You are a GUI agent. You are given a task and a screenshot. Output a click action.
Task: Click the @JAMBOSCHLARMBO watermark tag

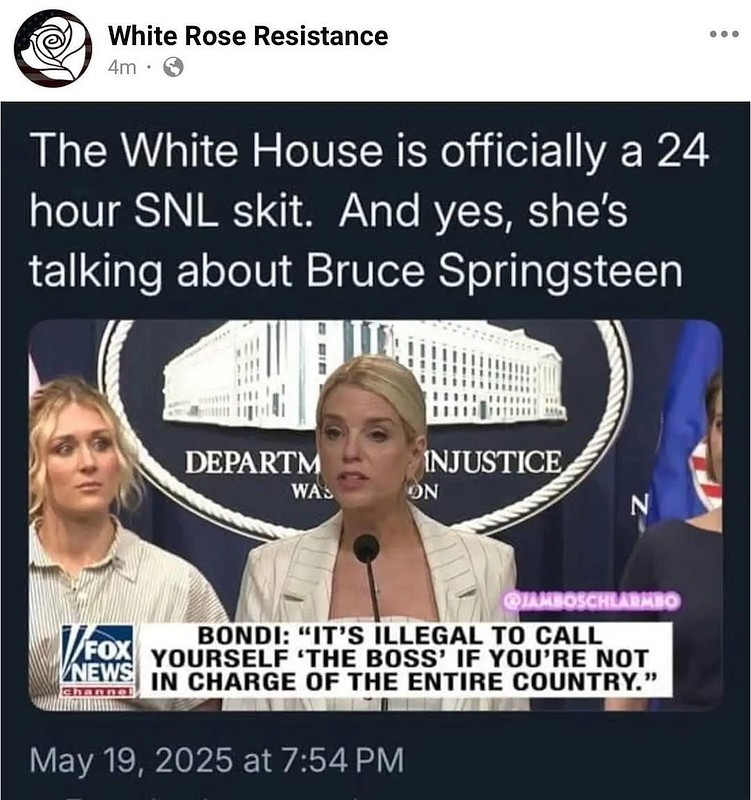pyautogui.click(x=591, y=601)
